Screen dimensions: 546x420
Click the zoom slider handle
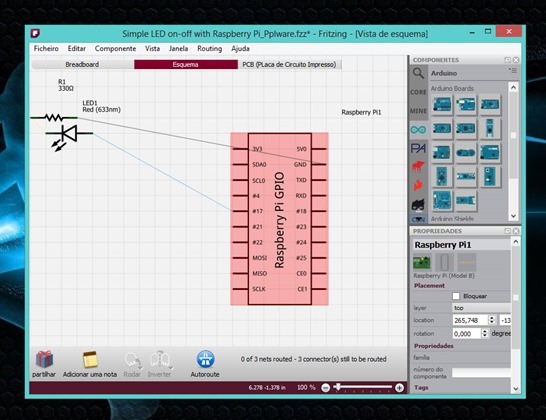coord(337,387)
